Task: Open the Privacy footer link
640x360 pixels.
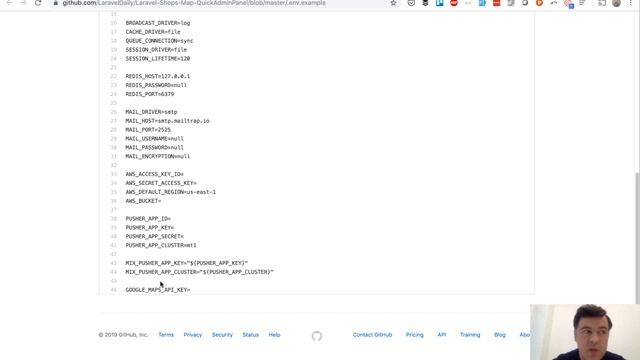Action: tap(193, 335)
